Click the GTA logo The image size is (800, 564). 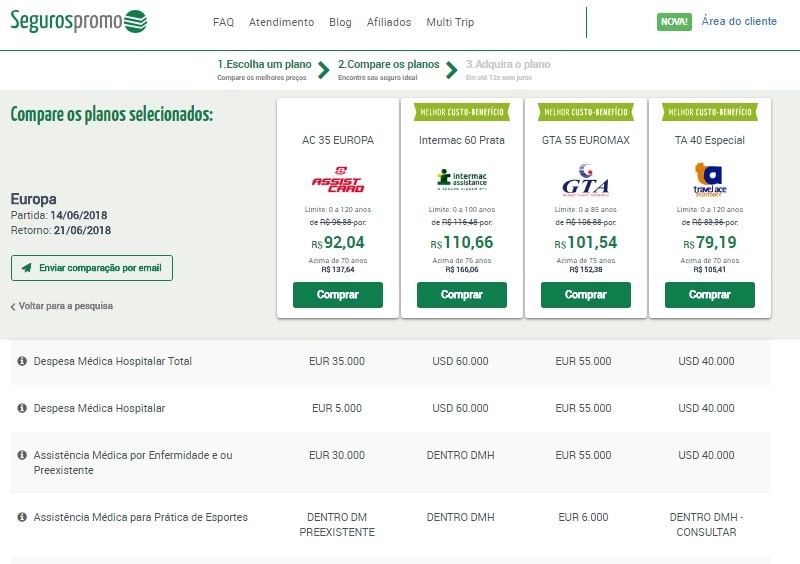[x=586, y=180]
